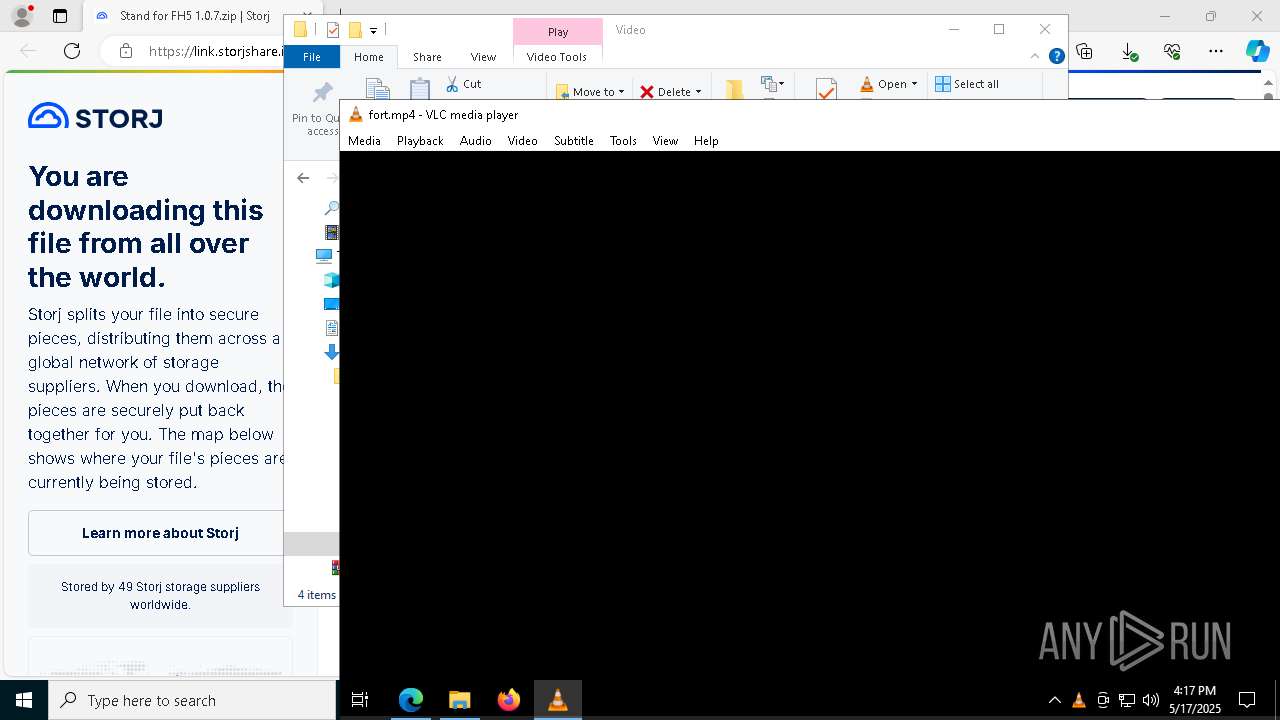Open the View menu in VLC

(x=665, y=141)
